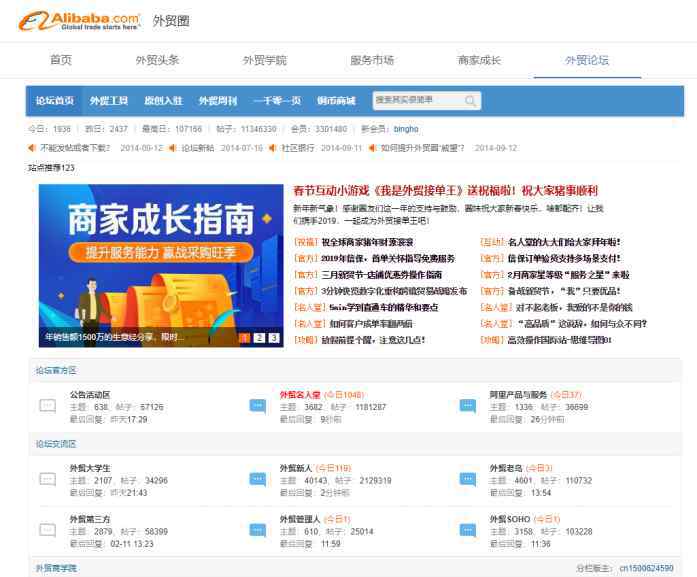Click the 外贸新人 chat bubble icon
697x577 pixels.
[257, 479]
